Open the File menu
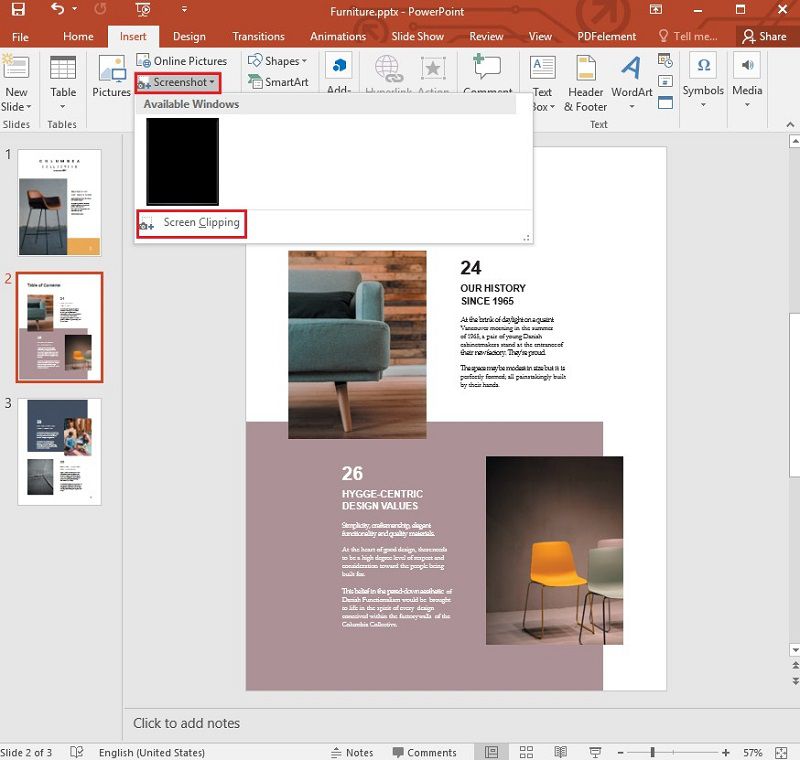 pyautogui.click(x=20, y=36)
